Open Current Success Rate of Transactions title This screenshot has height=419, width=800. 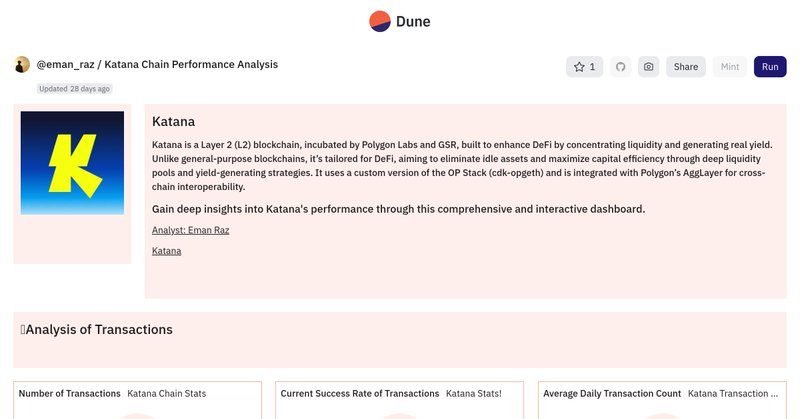(360, 393)
